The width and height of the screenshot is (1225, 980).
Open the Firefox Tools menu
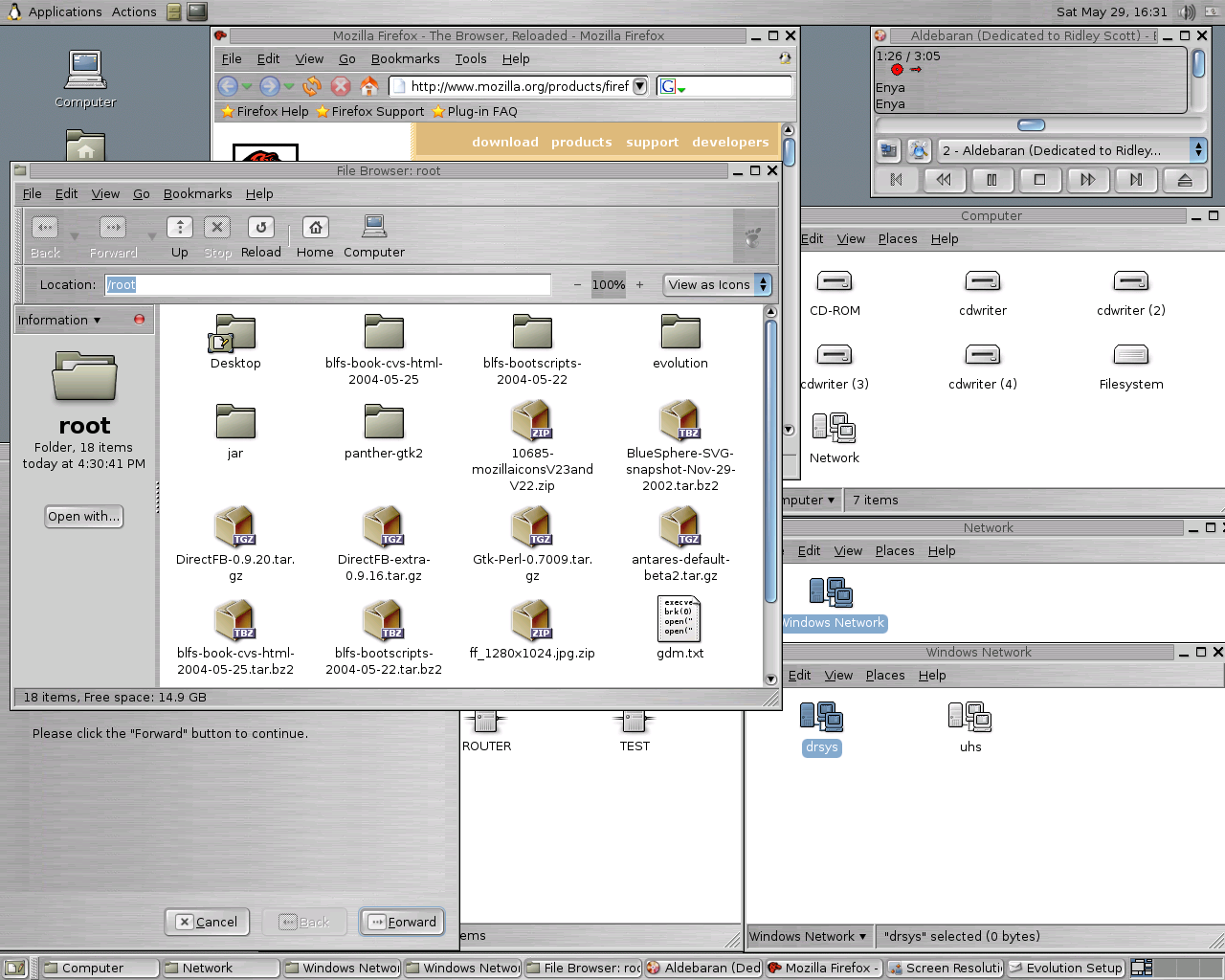pos(471,58)
